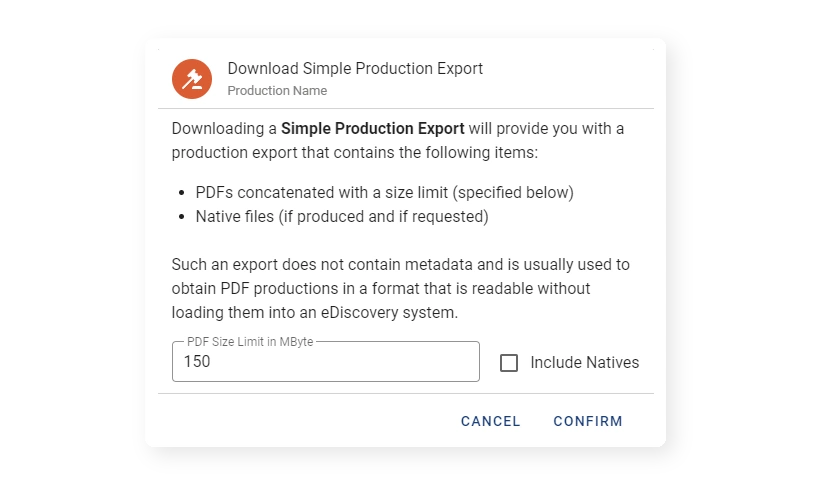Click the "Native files (if produced and if requested)" bullet
The image size is (813, 496).
pos(342,215)
